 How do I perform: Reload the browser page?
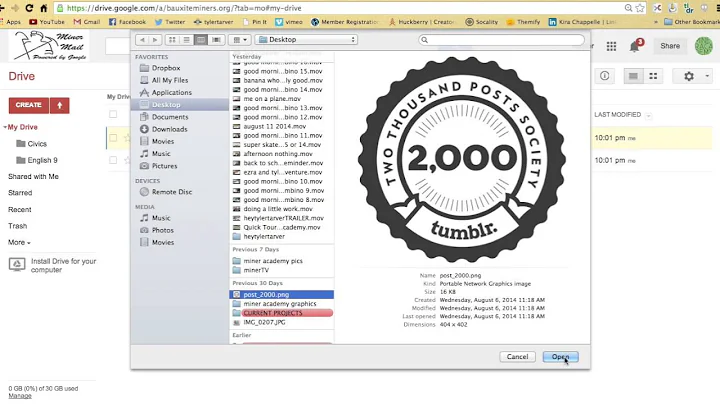pyautogui.click(x=29, y=8)
